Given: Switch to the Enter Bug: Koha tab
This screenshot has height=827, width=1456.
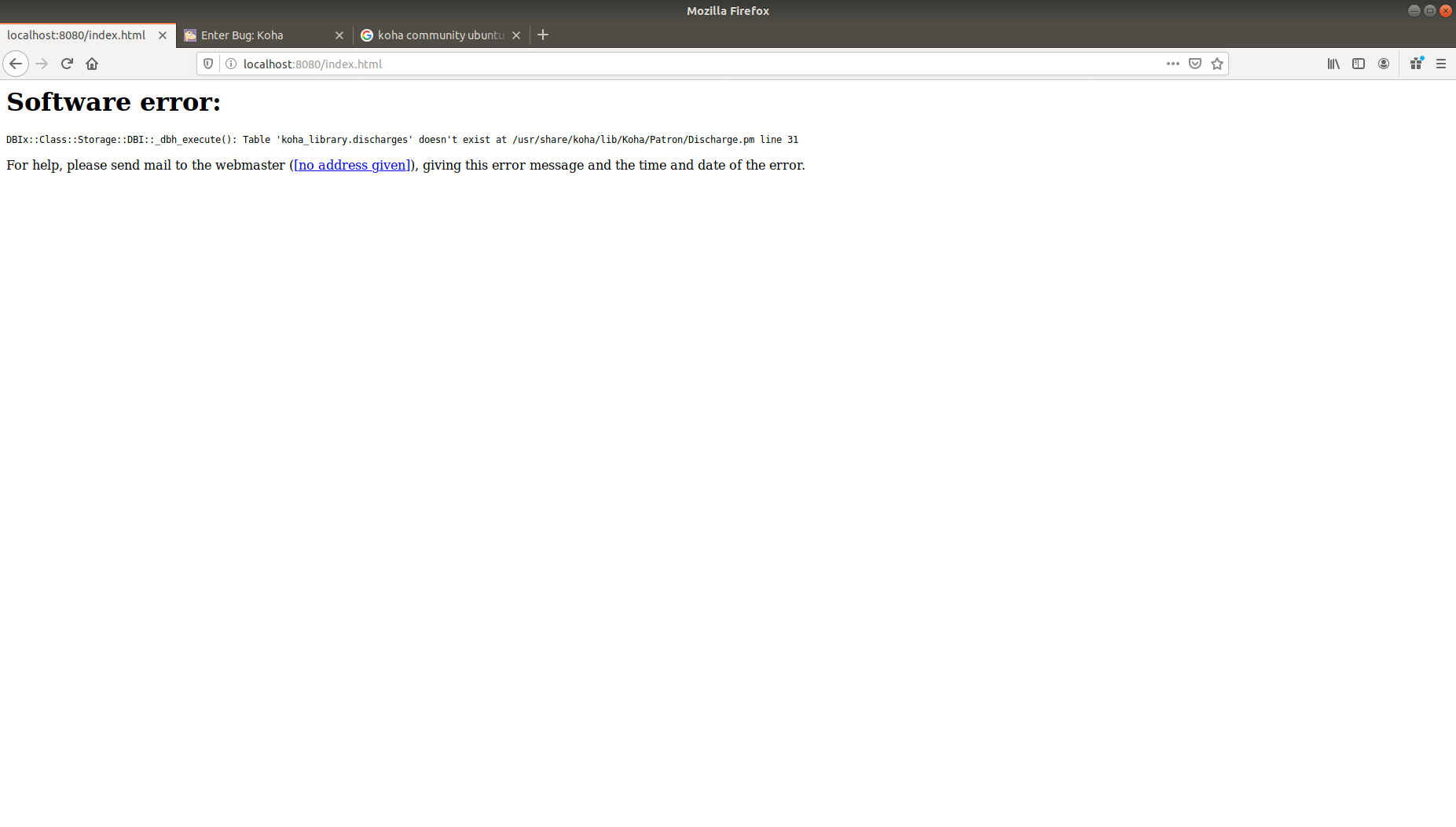Looking at the screenshot, I should [x=251, y=35].
